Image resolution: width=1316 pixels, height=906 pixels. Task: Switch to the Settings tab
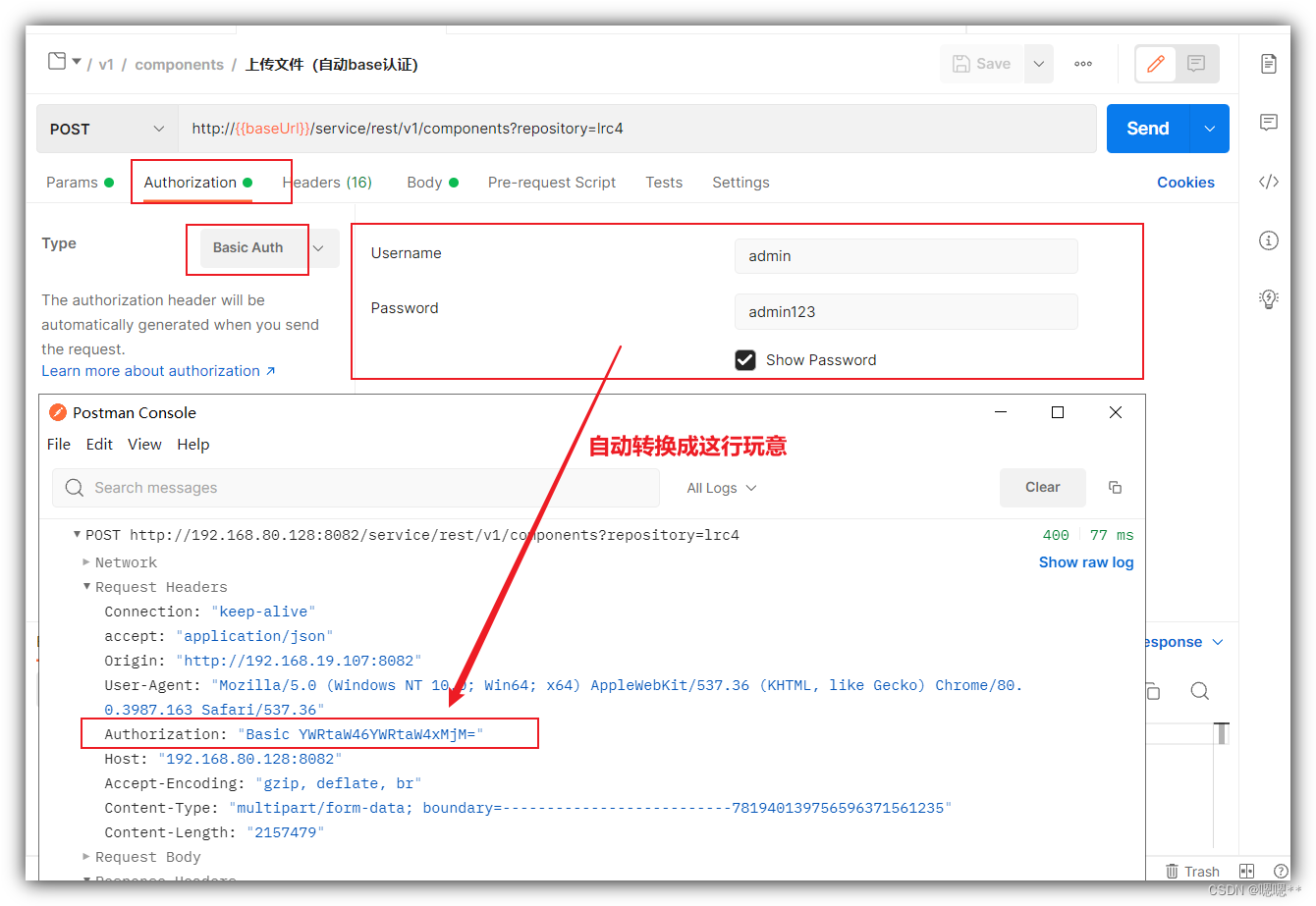(740, 183)
